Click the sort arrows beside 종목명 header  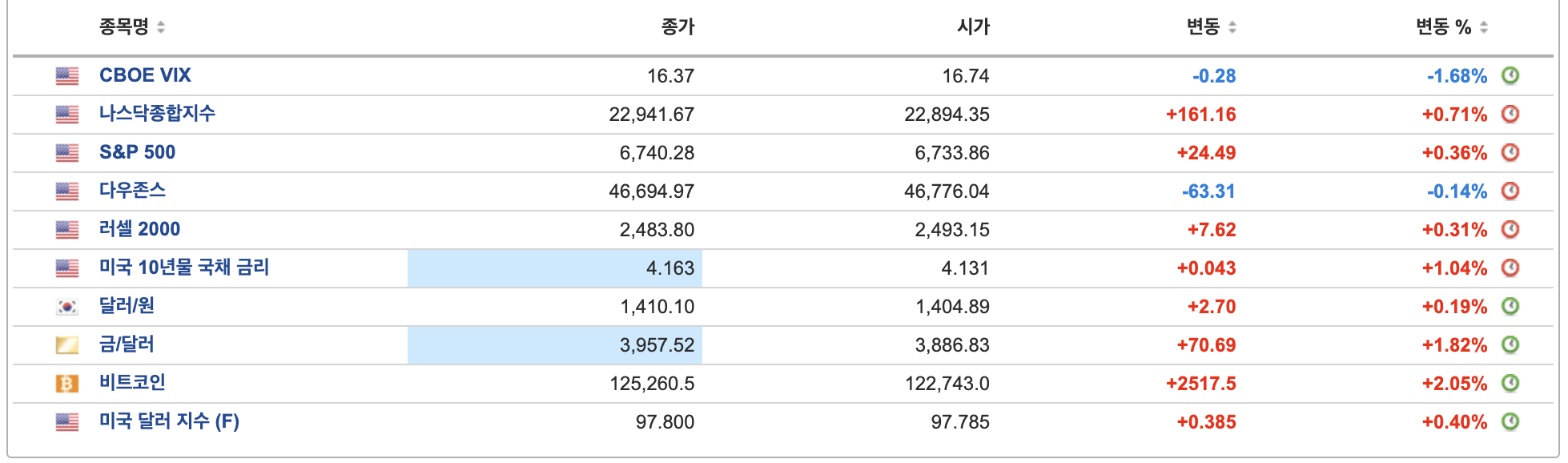click(x=162, y=26)
